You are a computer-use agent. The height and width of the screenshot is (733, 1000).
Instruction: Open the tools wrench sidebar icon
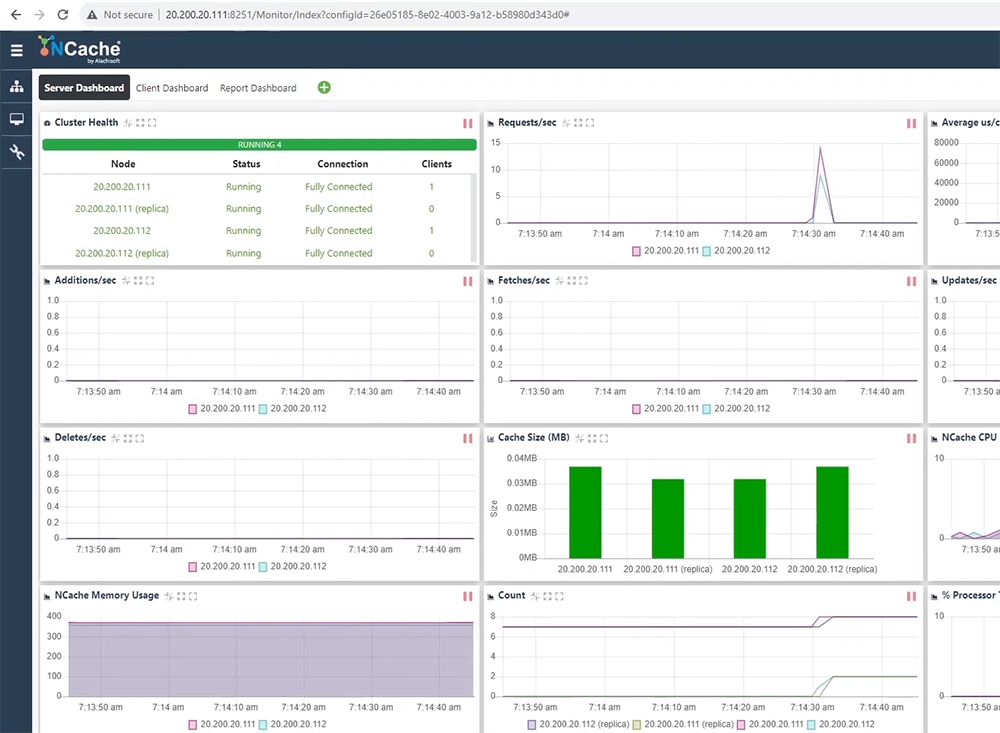(x=17, y=152)
